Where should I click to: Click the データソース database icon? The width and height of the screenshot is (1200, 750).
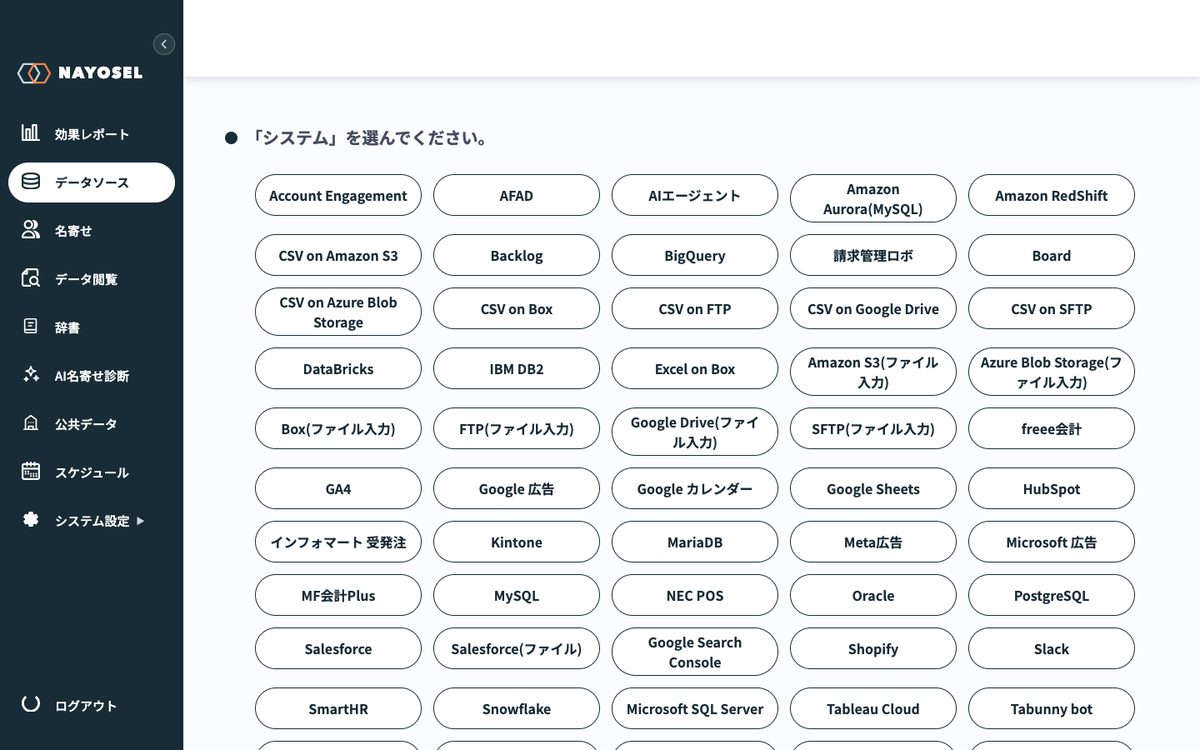tap(31, 182)
